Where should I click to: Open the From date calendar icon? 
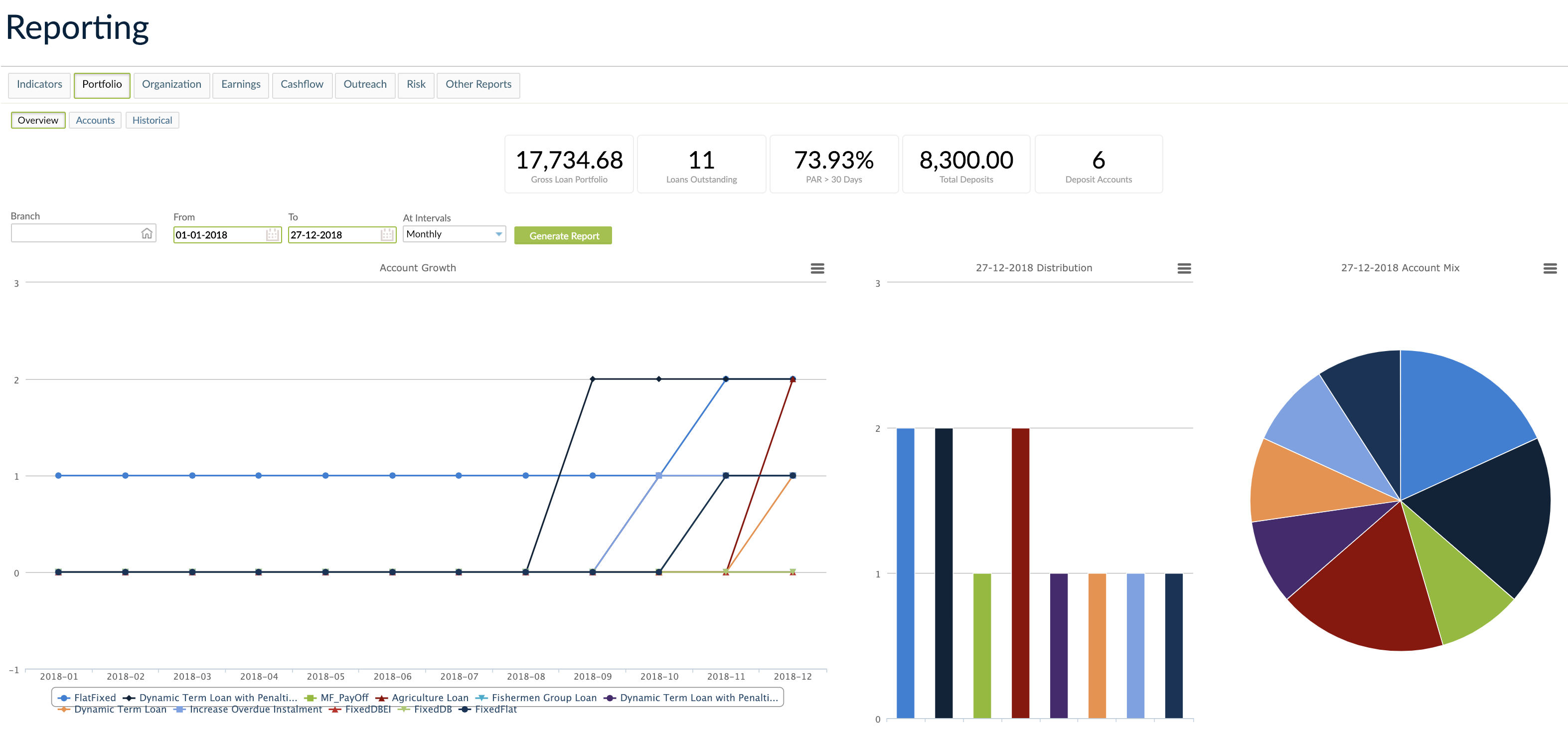click(x=272, y=234)
